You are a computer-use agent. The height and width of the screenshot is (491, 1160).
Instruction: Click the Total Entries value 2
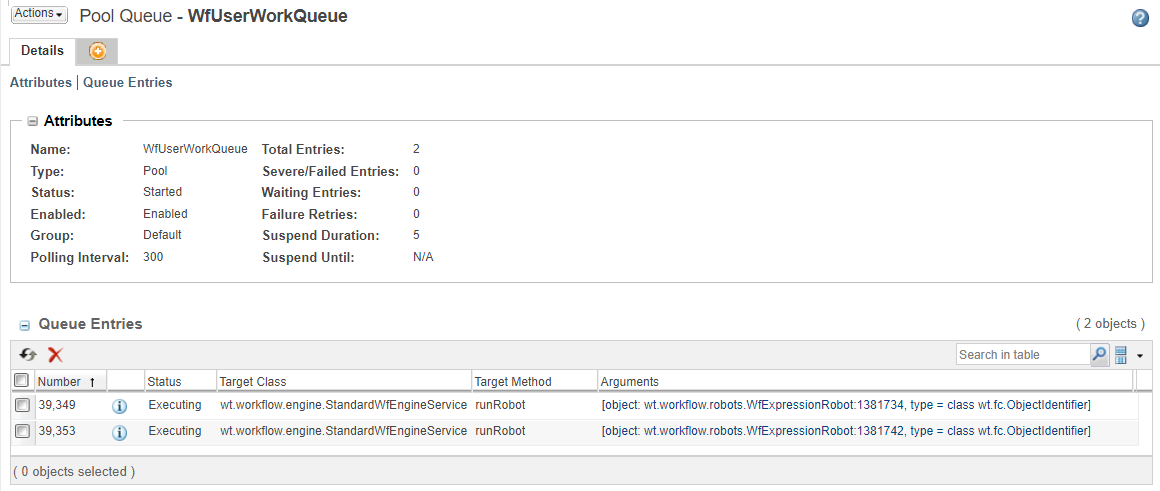[x=417, y=149]
